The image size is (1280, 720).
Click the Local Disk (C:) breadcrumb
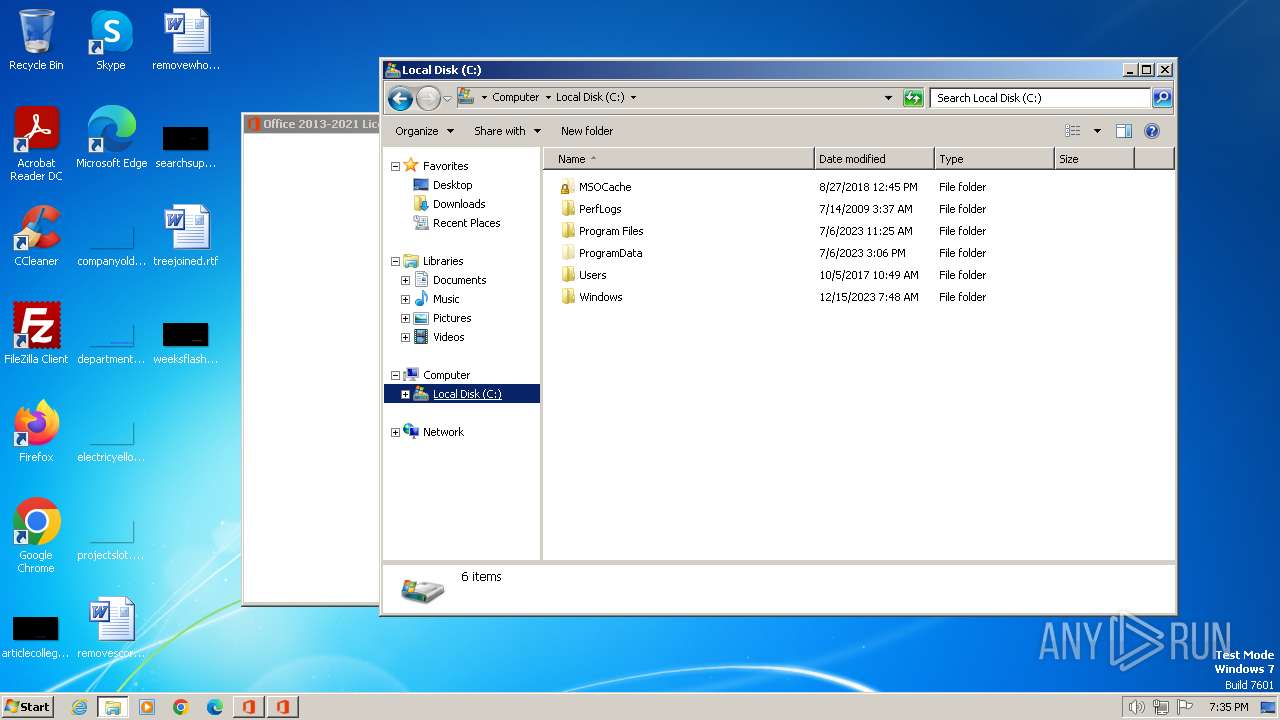tap(590, 98)
